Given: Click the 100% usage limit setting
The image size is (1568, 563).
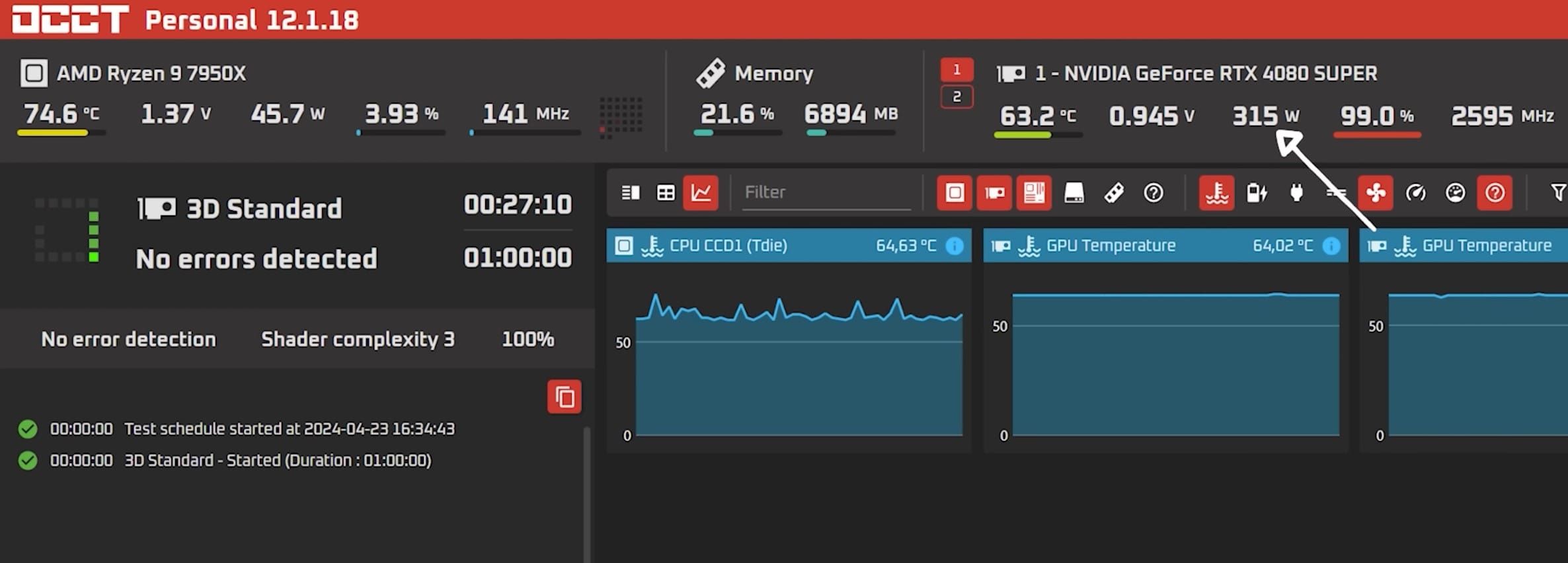Looking at the screenshot, I should click(528, 339).
